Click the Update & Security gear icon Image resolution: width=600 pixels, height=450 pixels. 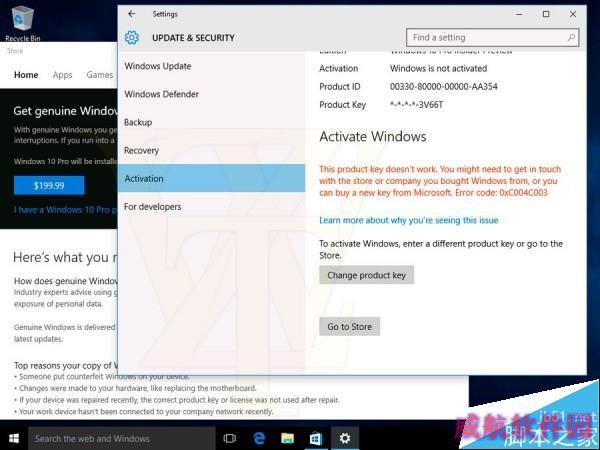pyautogui.click(x=132, y=38)
